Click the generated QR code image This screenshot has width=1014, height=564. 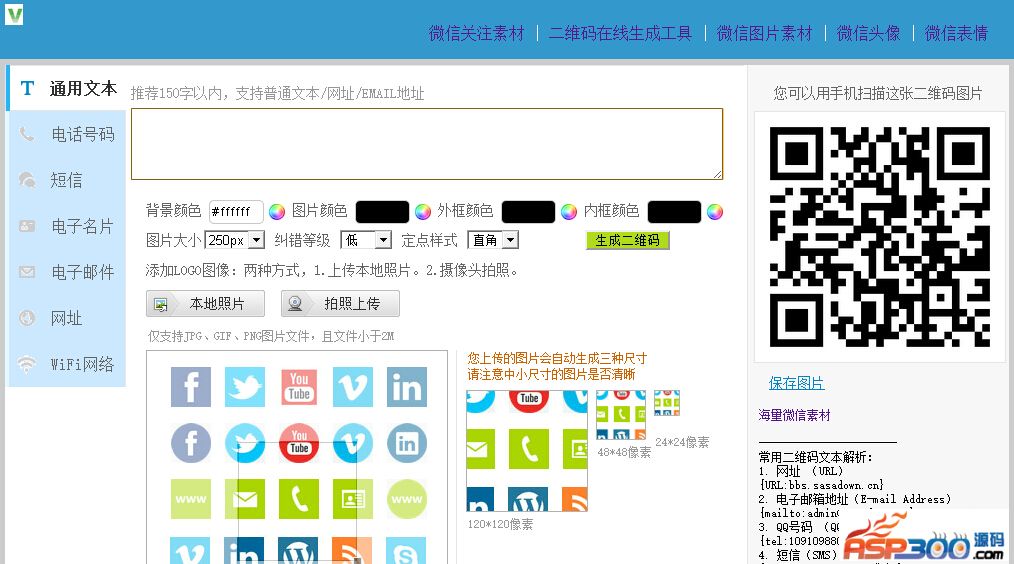[879, 237]
